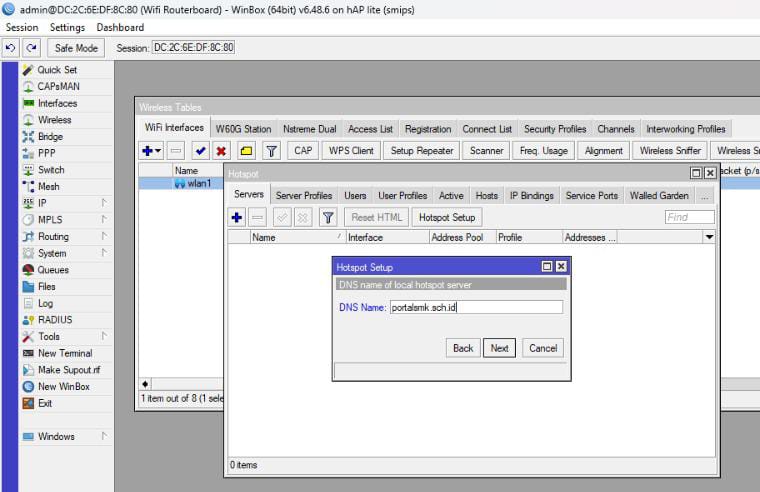The image size is (760, 492).
Task: Click the Find field in Hotspot window
Action: 690,217
